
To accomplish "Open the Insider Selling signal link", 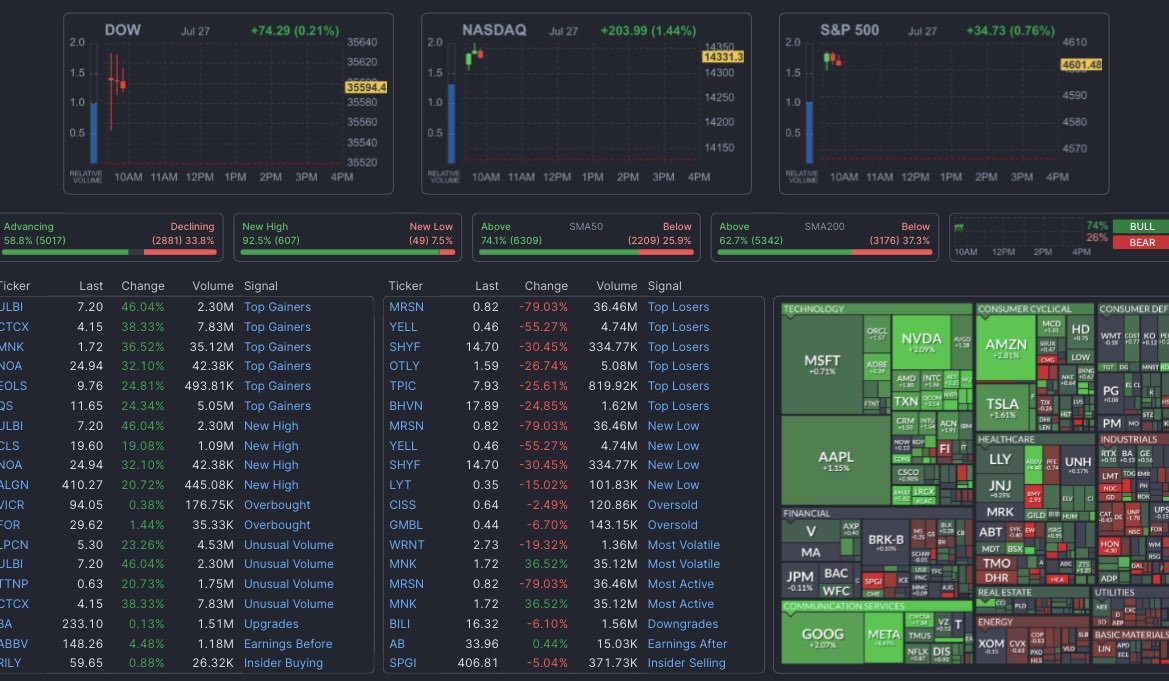I will coord(687,663).
